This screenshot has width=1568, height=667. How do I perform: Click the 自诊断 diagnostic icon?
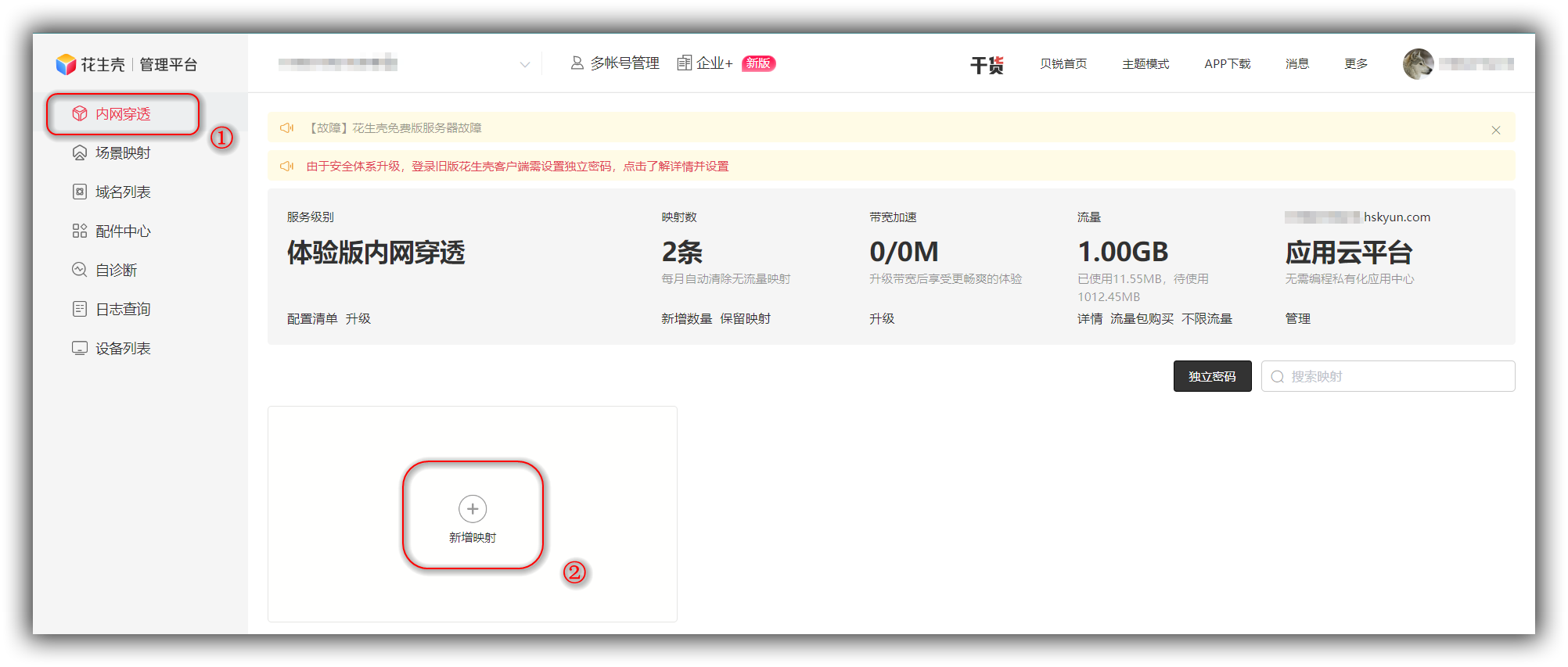(x=80, y=270)
